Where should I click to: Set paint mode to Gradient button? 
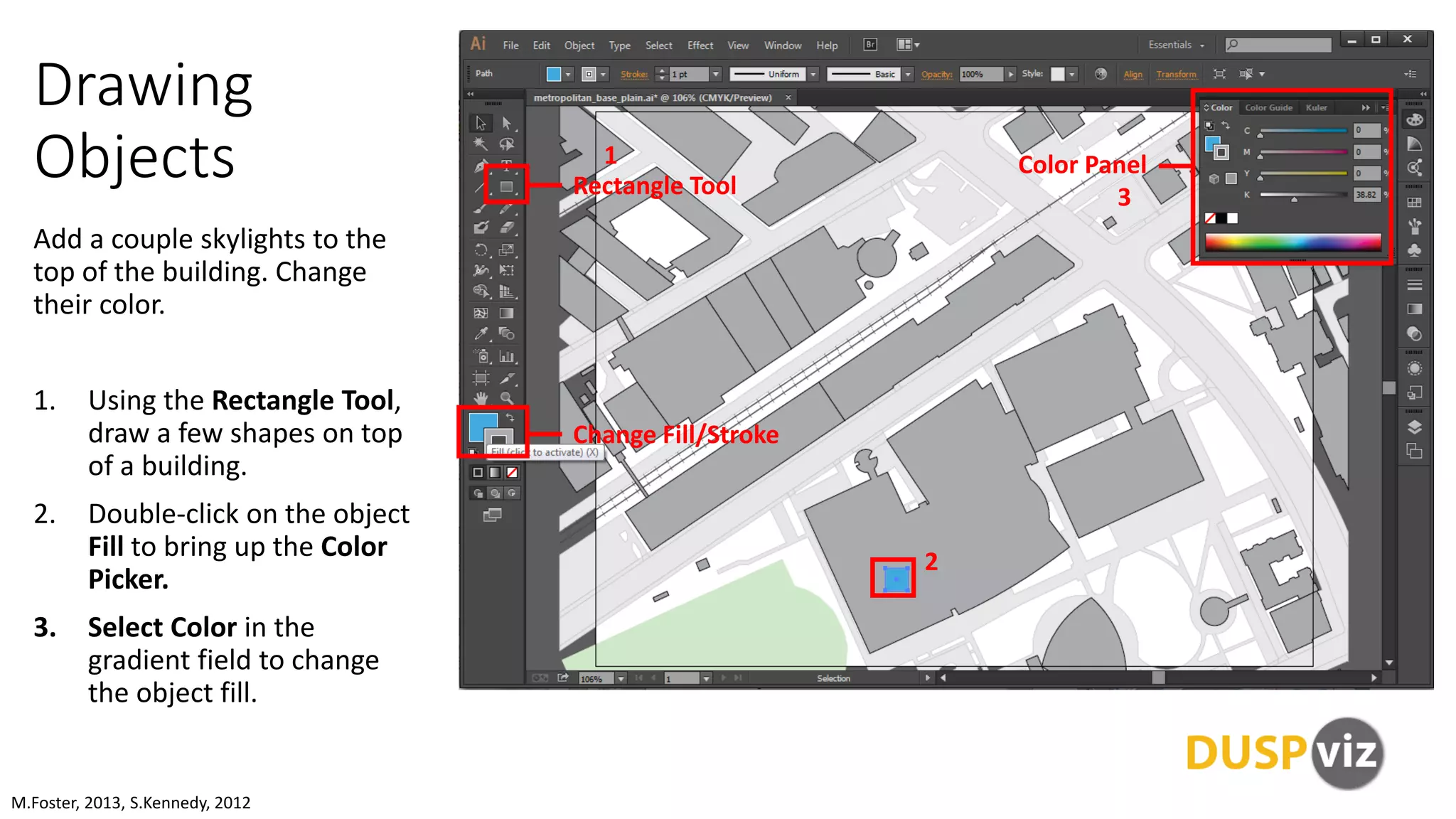[495, 473]
